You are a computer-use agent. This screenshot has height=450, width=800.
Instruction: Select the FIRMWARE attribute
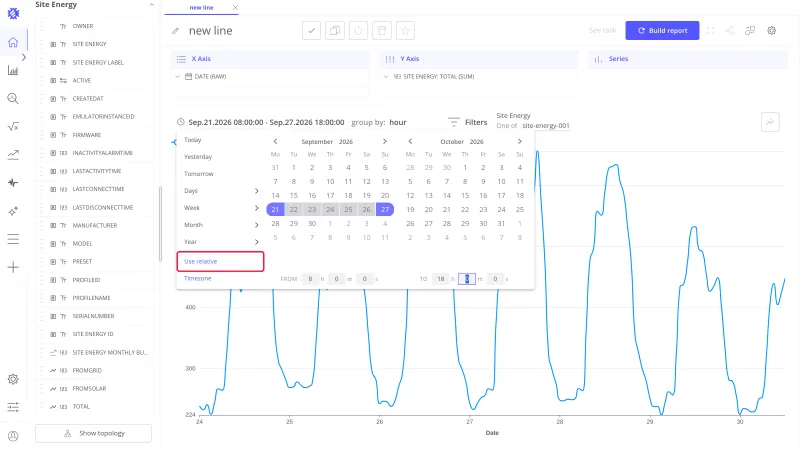(87, 135)
